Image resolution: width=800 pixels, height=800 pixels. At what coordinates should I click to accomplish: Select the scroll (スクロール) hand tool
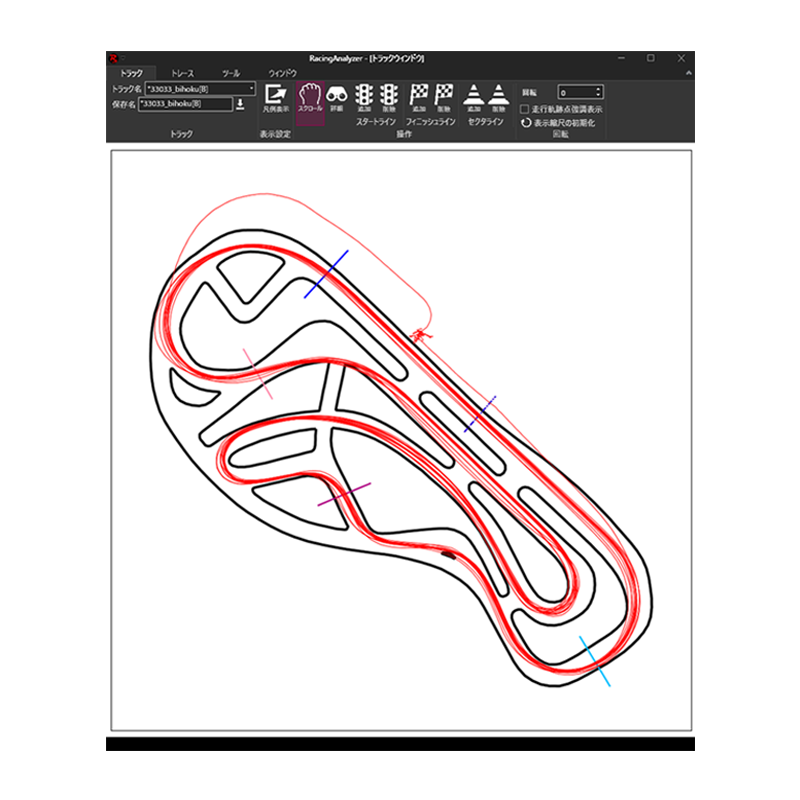click(x=310, y=97)
